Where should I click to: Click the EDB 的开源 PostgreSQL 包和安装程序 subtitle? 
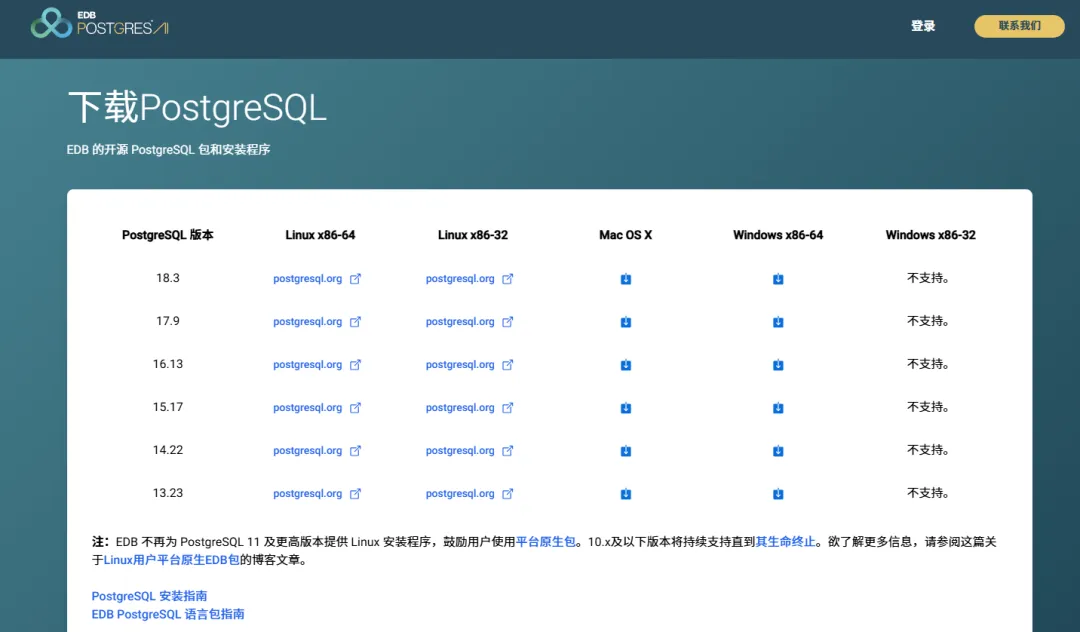coord(168,149)
